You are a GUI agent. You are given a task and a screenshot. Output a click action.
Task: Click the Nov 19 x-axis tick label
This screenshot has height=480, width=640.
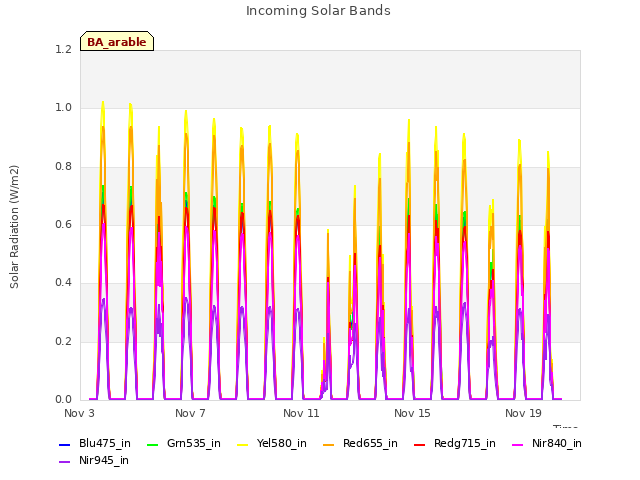pyautogui.click(x=523, y=413)
